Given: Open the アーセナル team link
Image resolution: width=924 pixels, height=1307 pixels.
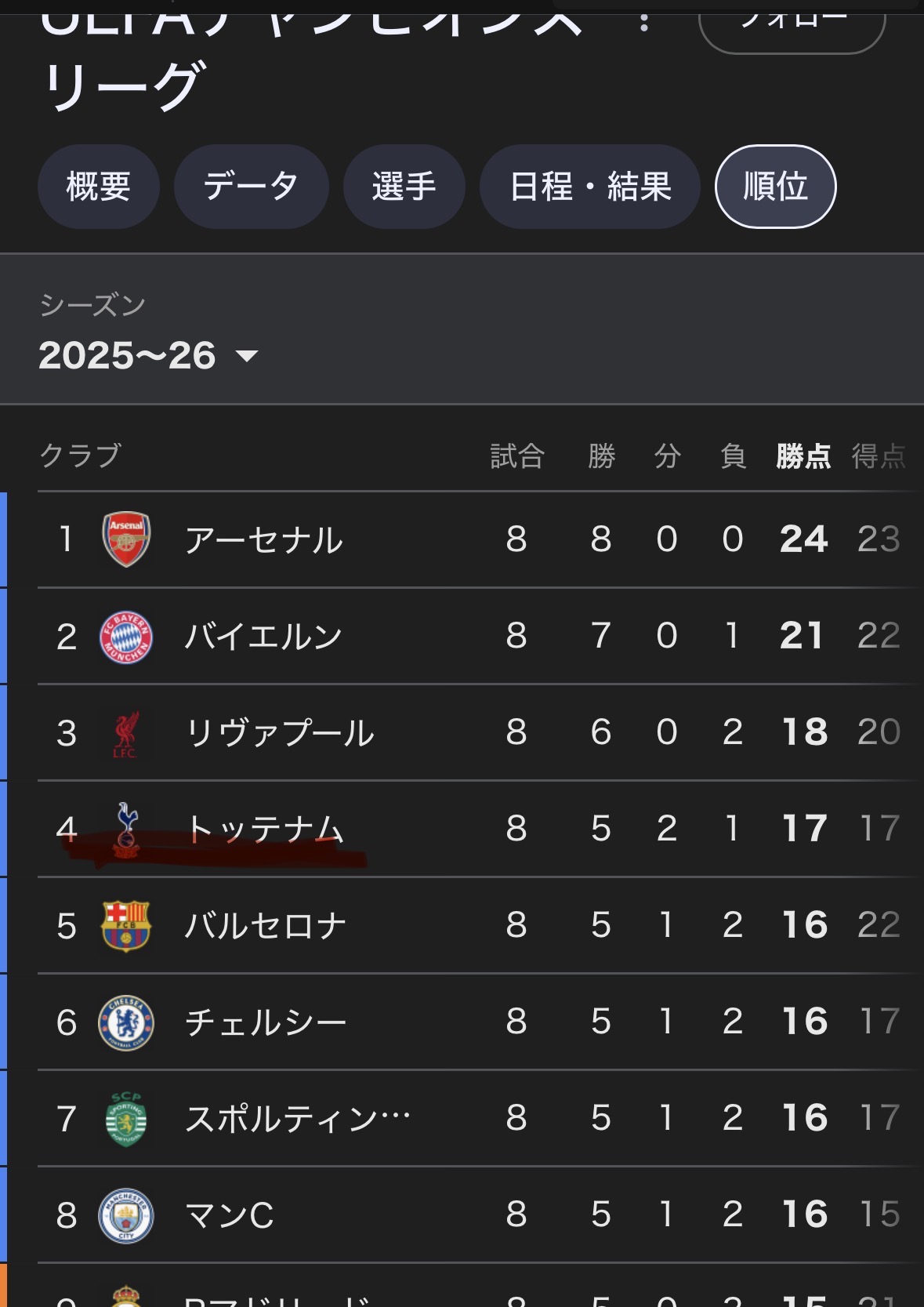Looking at the screenshot, I should coord(263,539).
